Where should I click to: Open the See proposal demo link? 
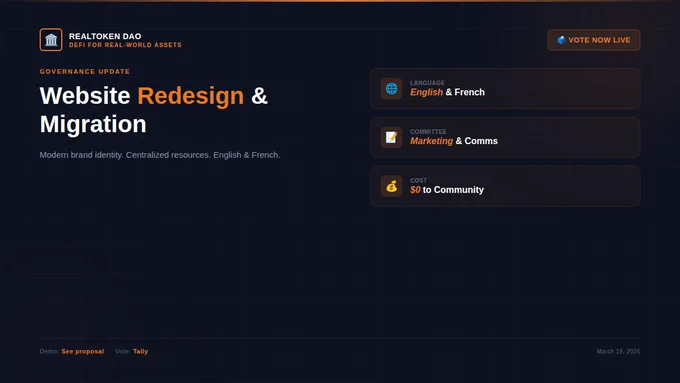coord(82,351)
